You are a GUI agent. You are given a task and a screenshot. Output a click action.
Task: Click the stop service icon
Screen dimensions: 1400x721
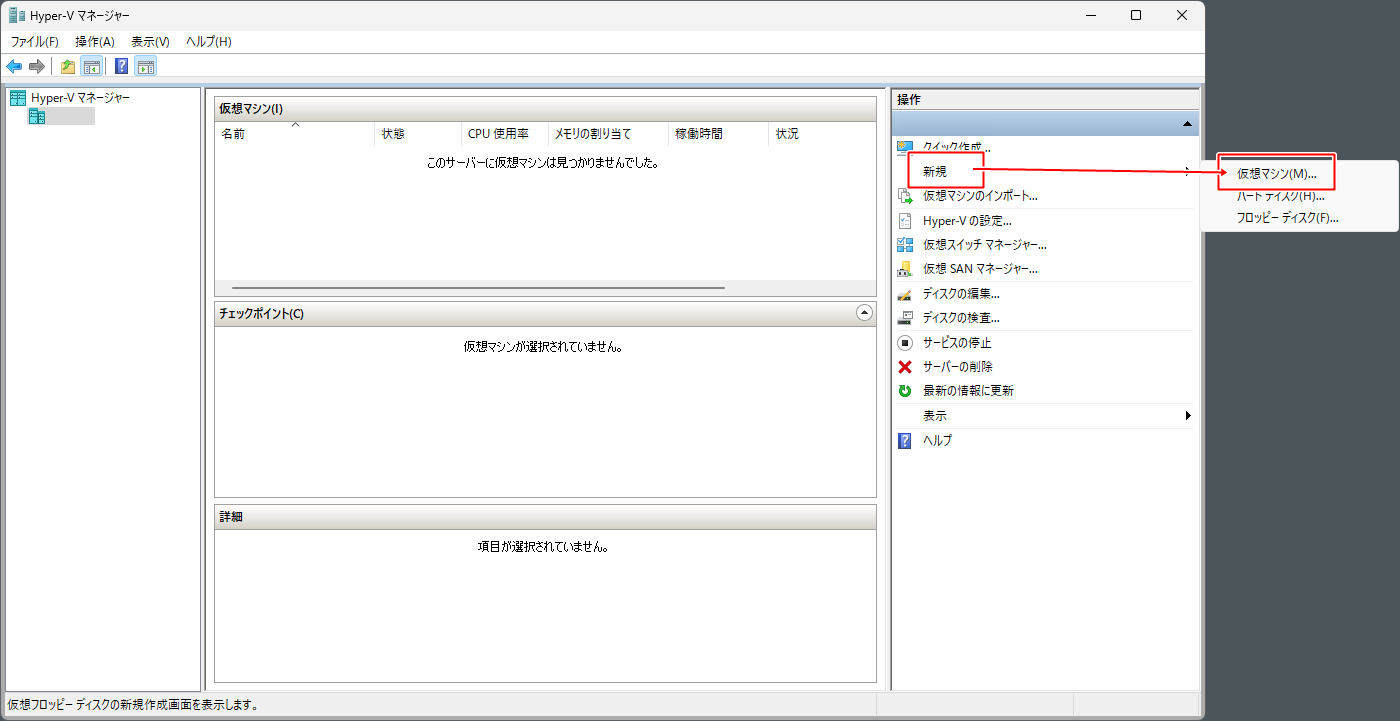point(905,343)
